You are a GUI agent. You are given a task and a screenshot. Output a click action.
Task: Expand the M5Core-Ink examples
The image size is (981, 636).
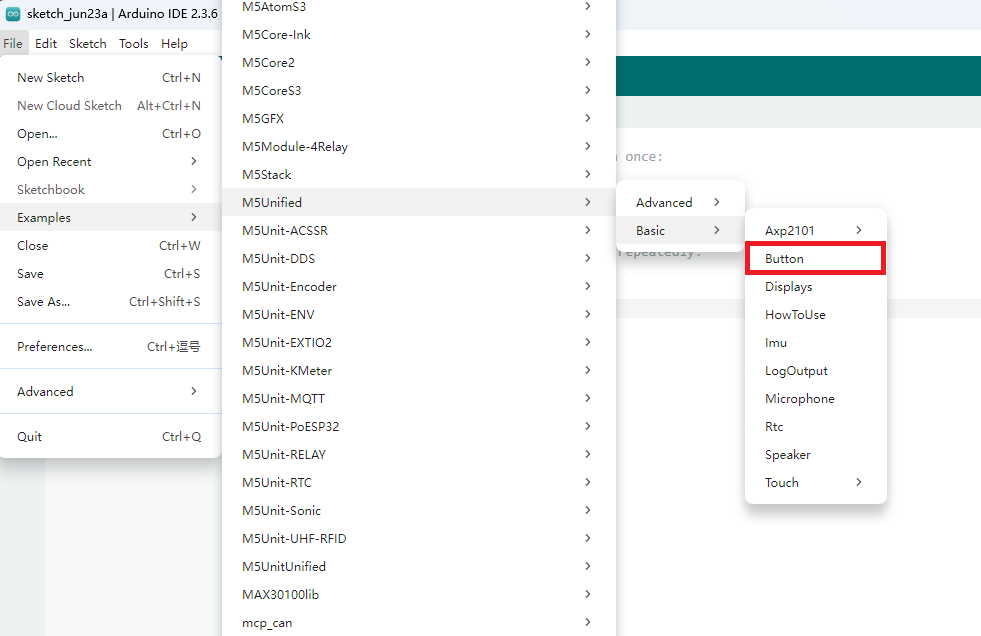coord(419,34)
